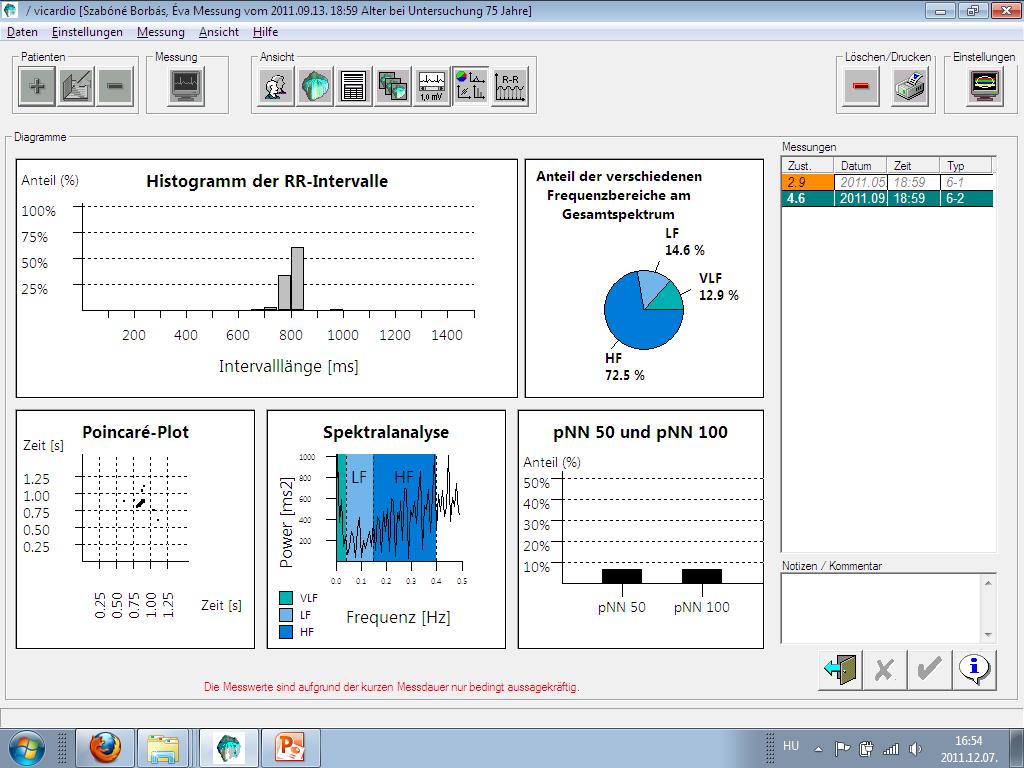
Task: Open the Messung menu
Action: (x=161, y=32)
